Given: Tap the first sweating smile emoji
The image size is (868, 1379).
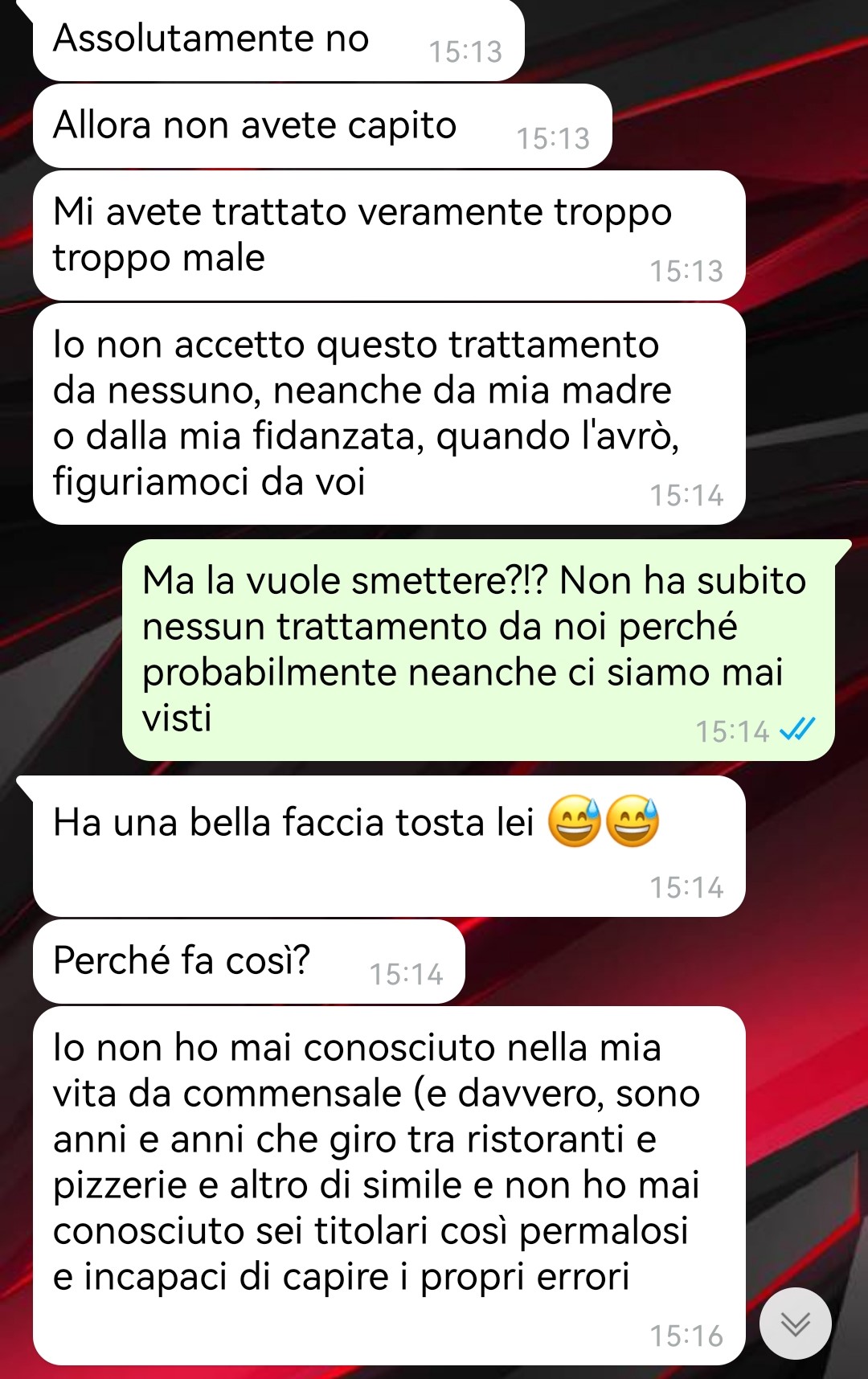Looking at the screenshot, I should [x=575, y=822].
